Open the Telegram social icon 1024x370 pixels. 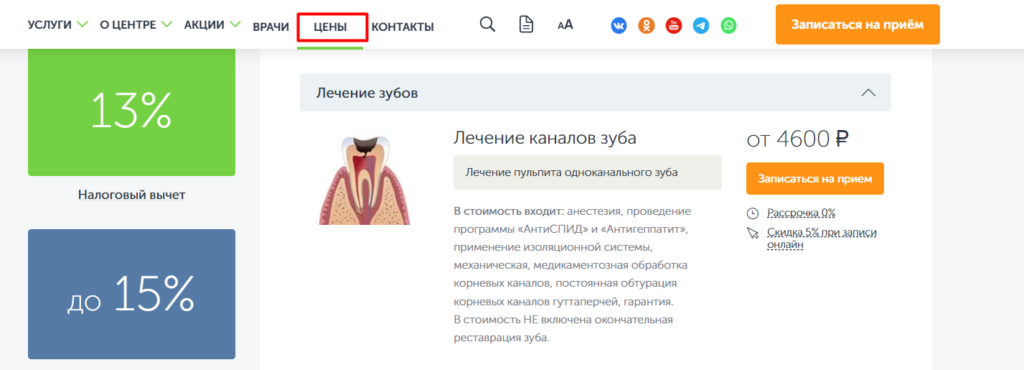tap(701, 25)
